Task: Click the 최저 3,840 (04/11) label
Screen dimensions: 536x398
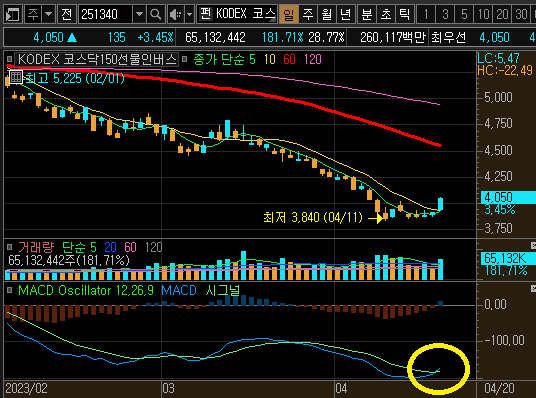Action: pyautogui.click(x=313, y=217)
